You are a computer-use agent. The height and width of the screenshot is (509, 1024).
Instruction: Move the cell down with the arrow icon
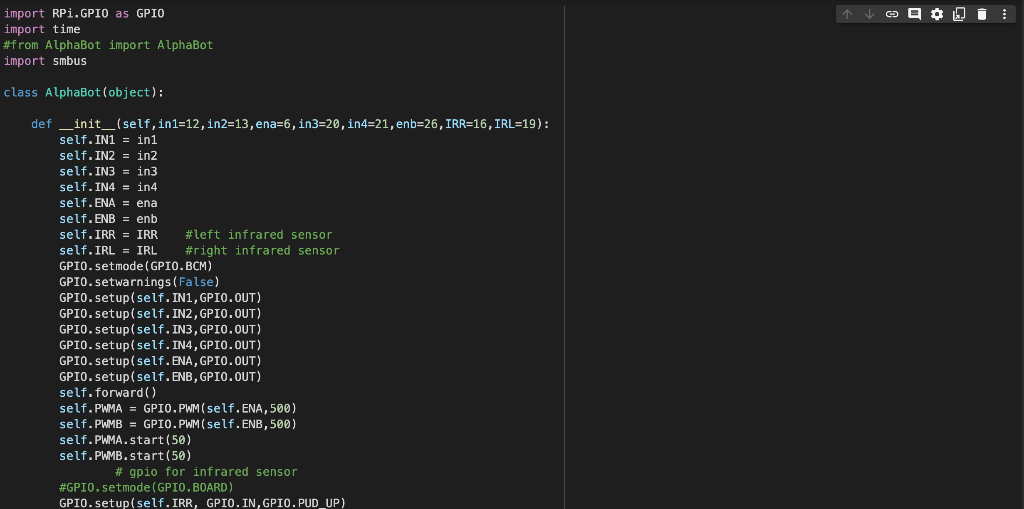(869, 14)
